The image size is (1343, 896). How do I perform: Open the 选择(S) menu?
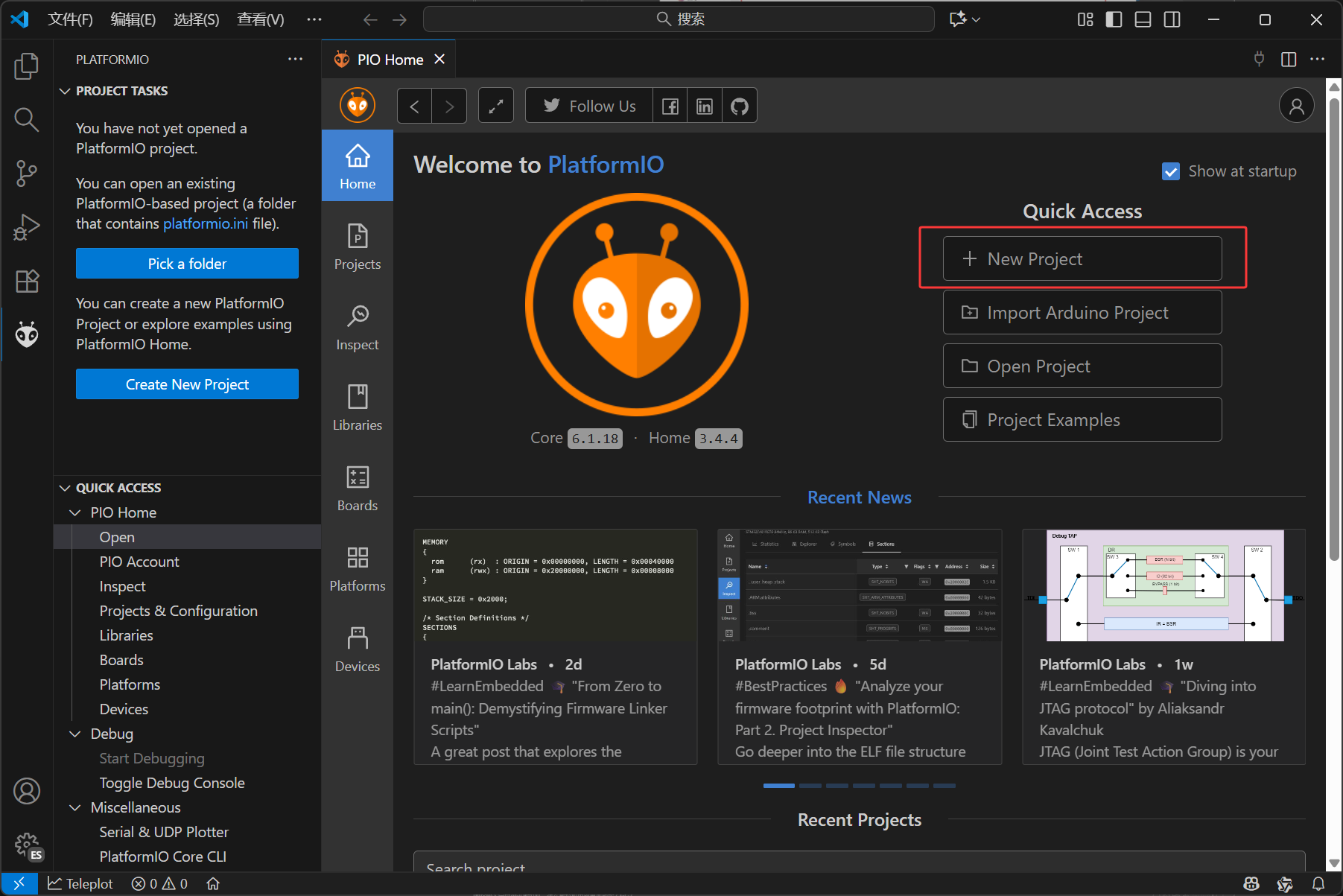197,19
